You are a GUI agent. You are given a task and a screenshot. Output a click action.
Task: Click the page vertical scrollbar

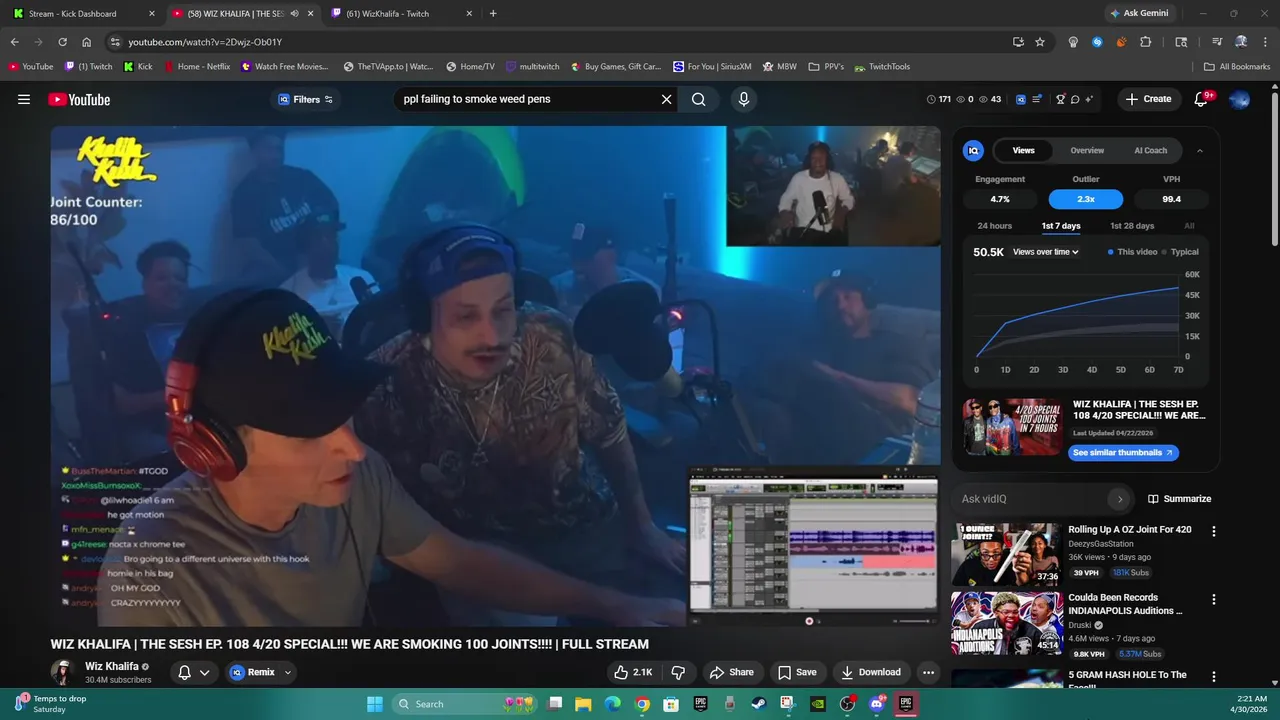click(x=1274, y=170)
